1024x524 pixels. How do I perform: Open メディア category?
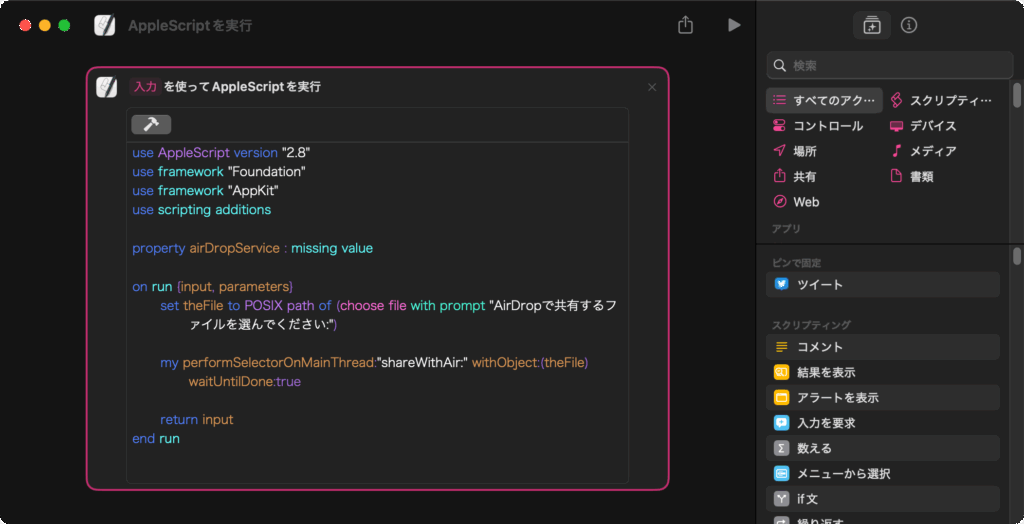pyautogui.click(x=923, y=151)
